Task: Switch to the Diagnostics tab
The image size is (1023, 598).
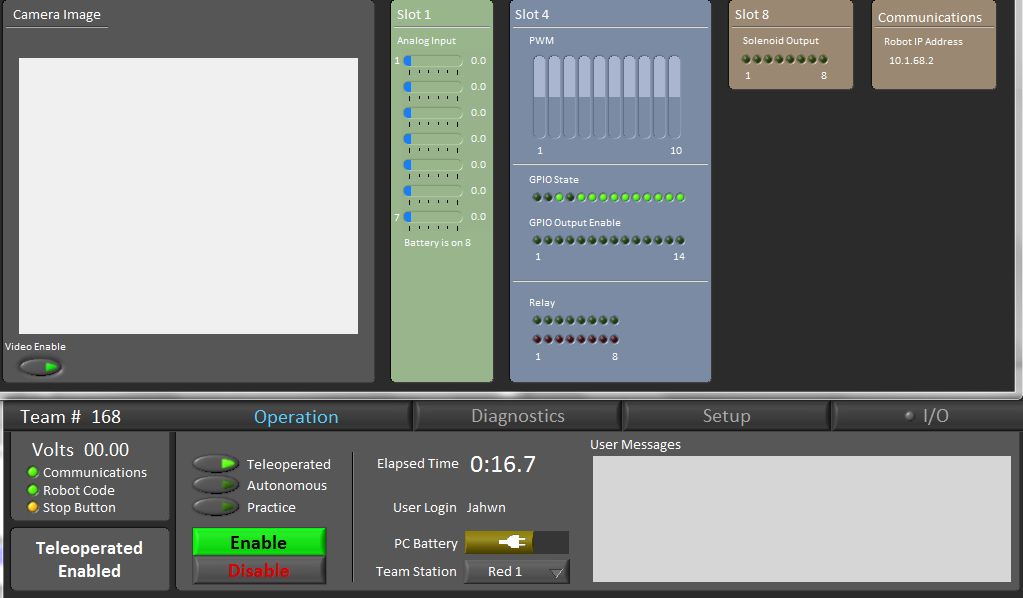Action: pos(518,416)
